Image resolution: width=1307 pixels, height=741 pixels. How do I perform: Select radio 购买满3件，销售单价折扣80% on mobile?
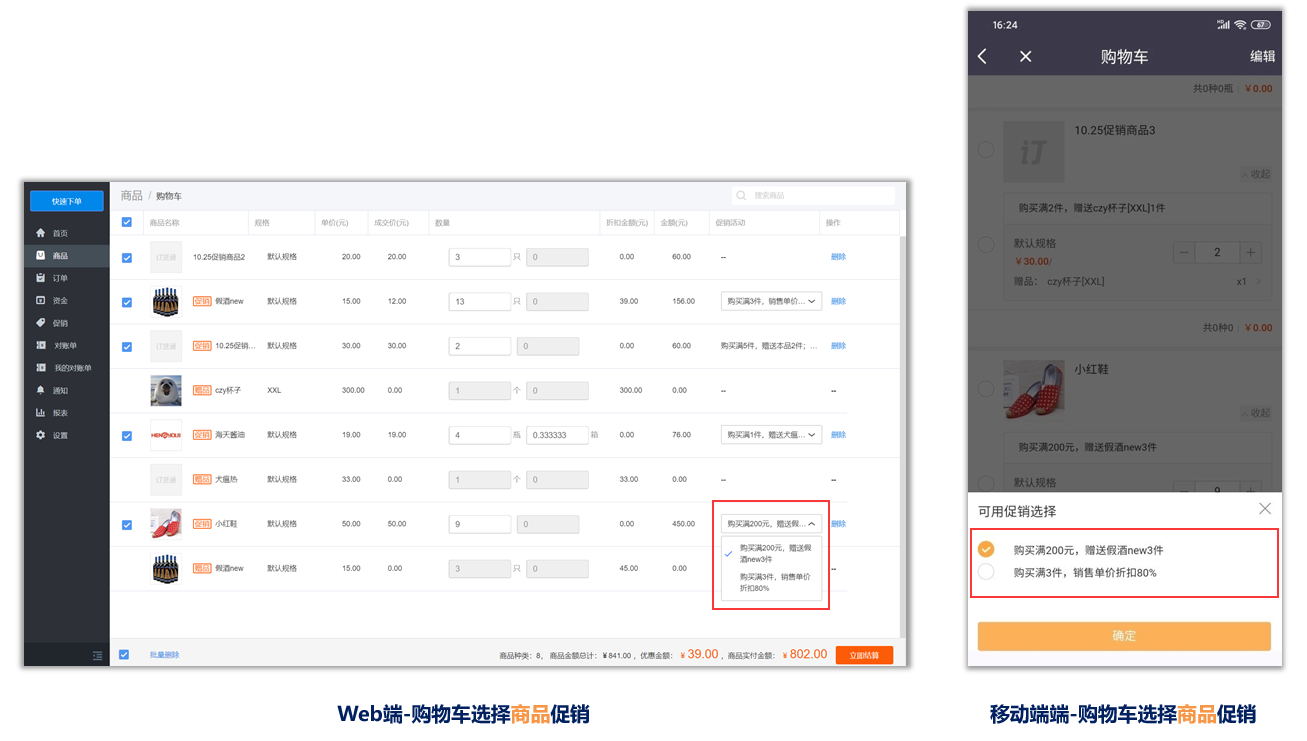[x=986, y=572]
